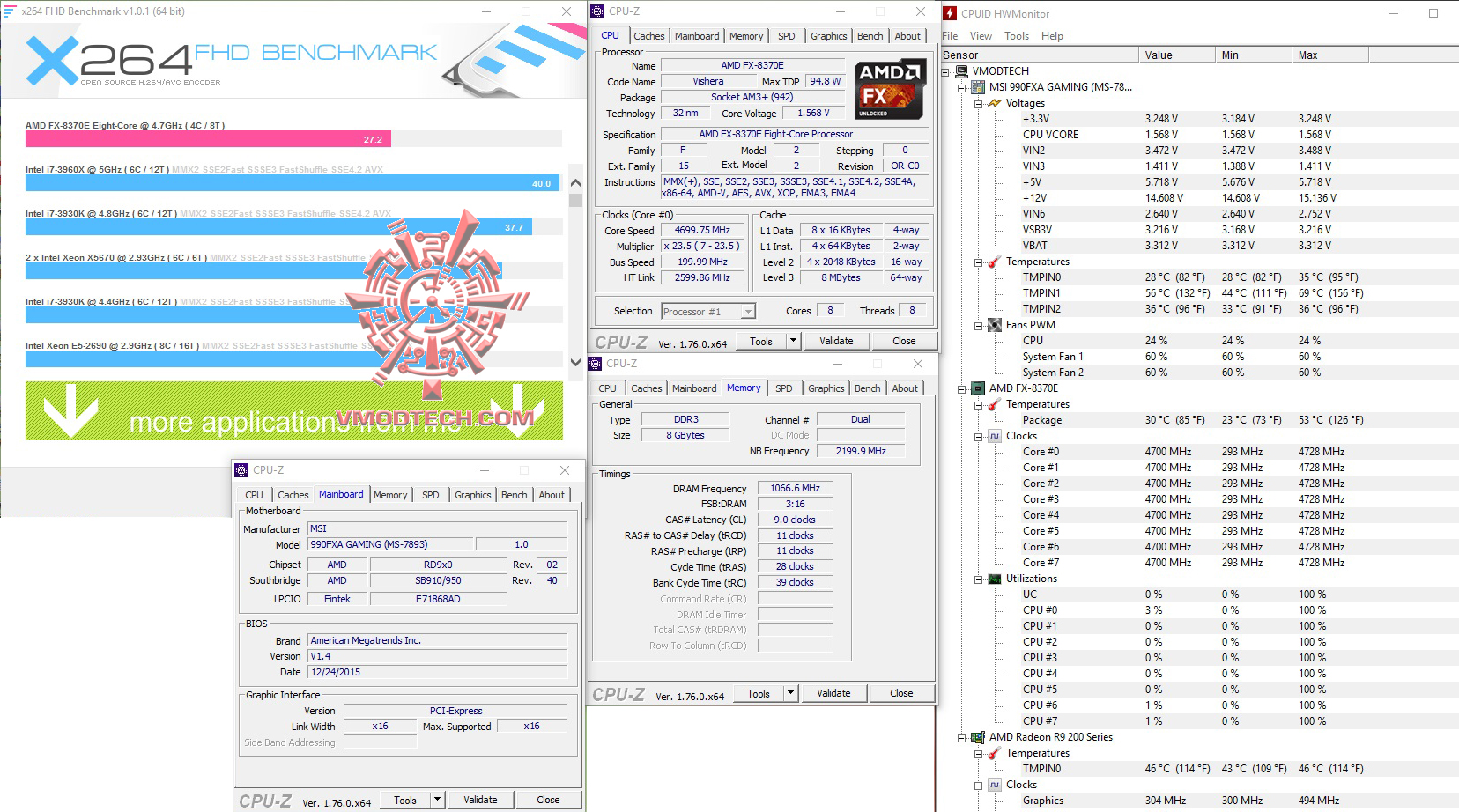Click the blue i7-3960X 40.0 result bar
This screenshot has height=812, width=1459.
click(x=292, y=183)
